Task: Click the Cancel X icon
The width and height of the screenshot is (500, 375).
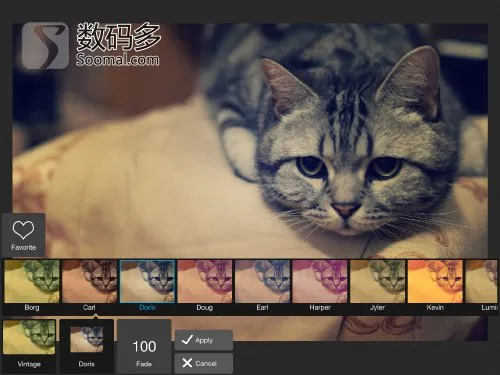Action: point(187,363)
